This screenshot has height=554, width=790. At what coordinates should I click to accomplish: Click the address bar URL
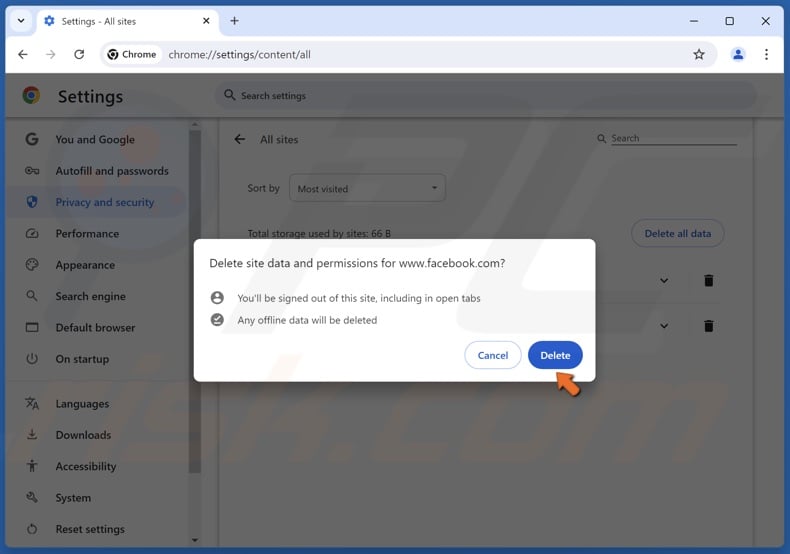coord(239,54)
